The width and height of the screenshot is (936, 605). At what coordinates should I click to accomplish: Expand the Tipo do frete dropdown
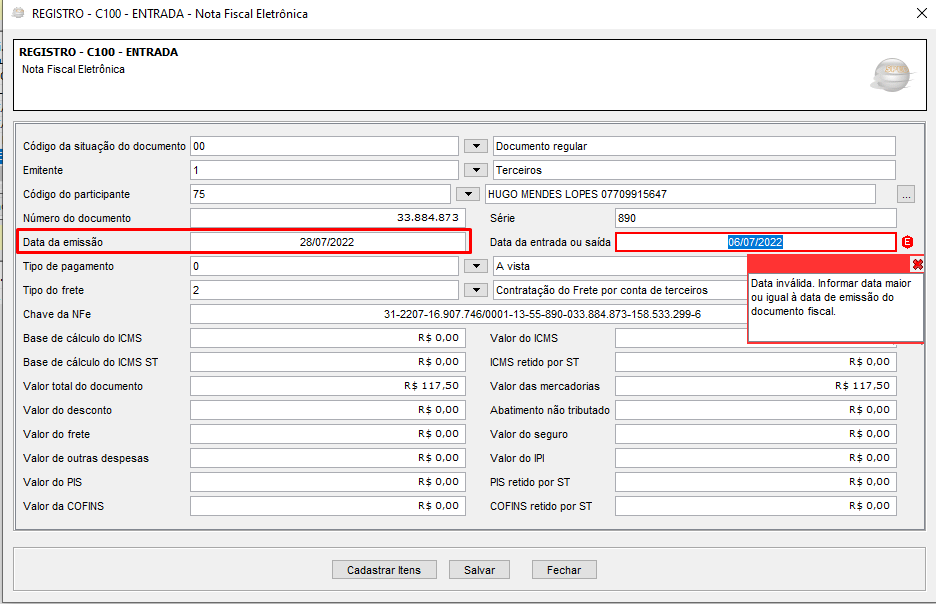(x=476, y=290)
